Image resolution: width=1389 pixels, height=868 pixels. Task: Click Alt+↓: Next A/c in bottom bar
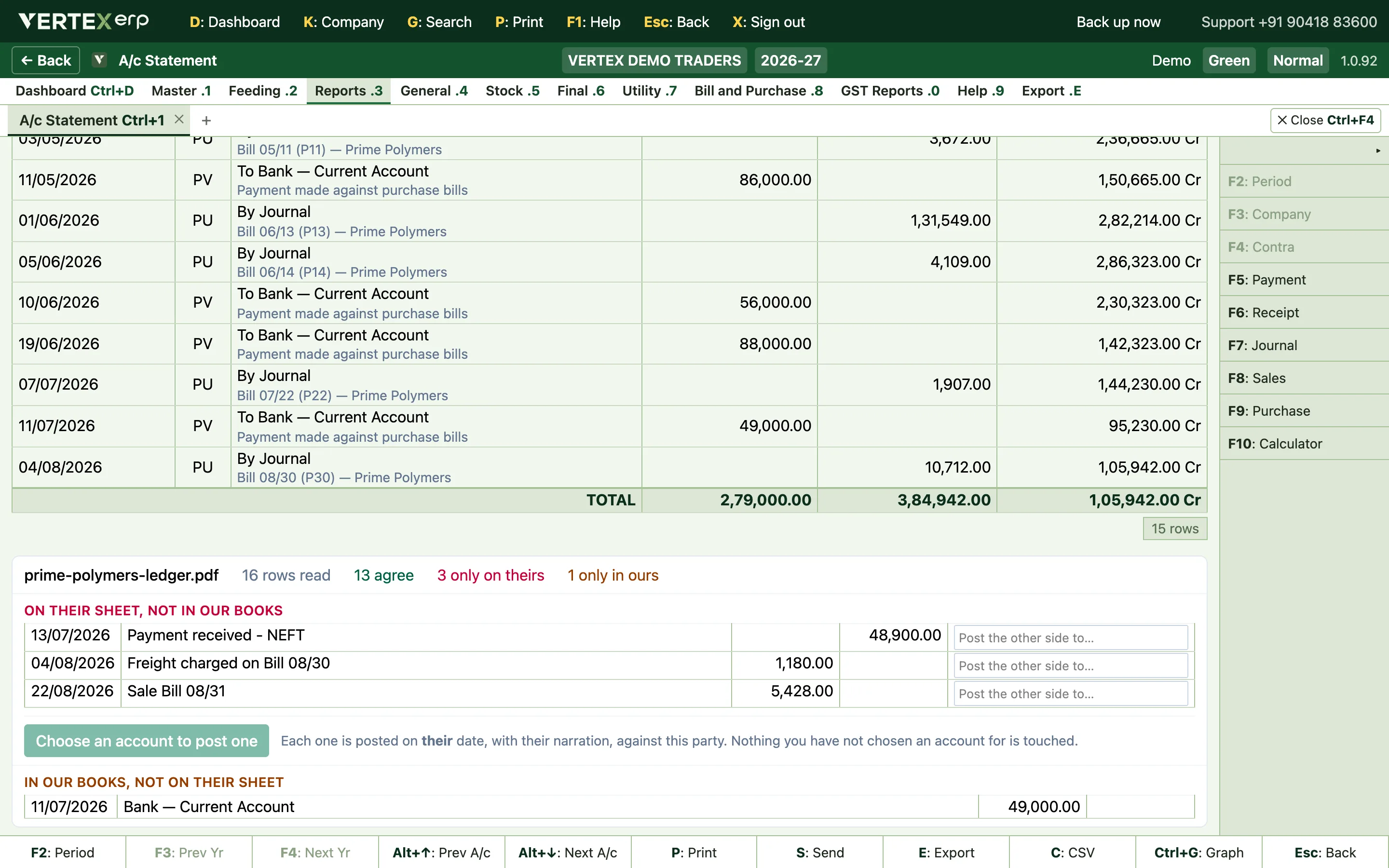click(568, 853)
